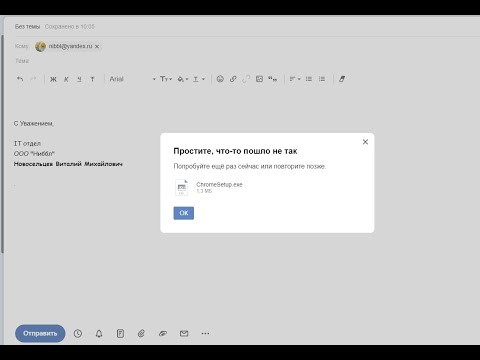Open the font size Tт dropdown

[166, 79]
